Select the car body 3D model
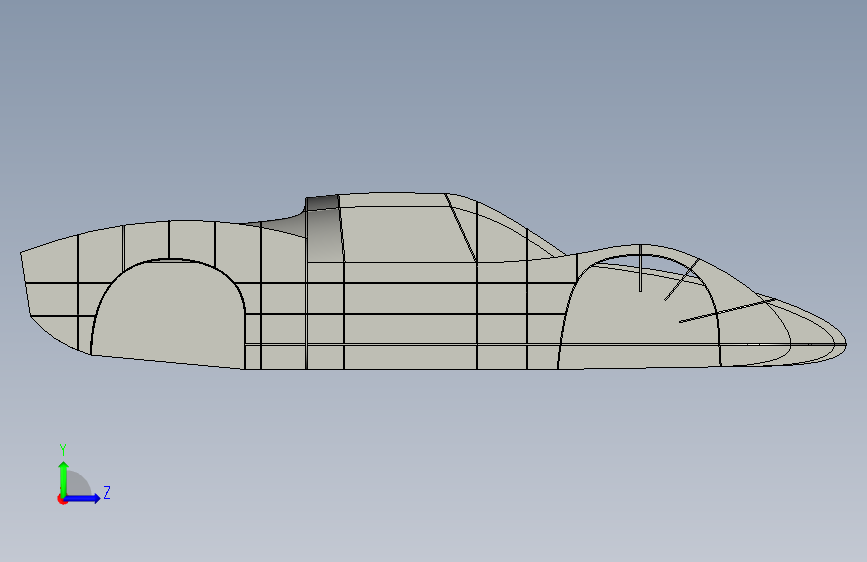The image size is (867, 562). (433, 281)
